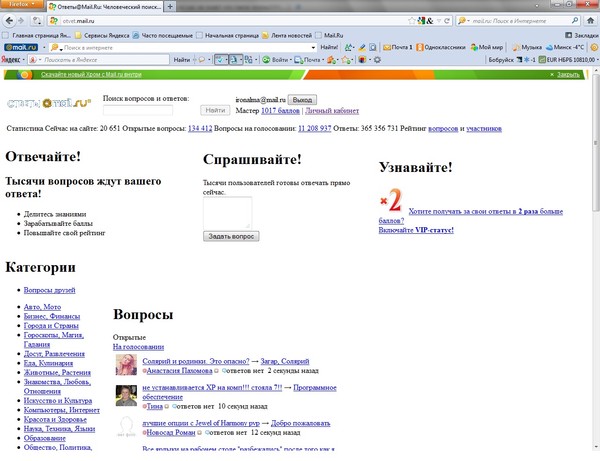Image resolution: width=600 pixels, height=461 pixels.
Task: Open the Компьютеры, Интернет category
Action: click(62, 410)
